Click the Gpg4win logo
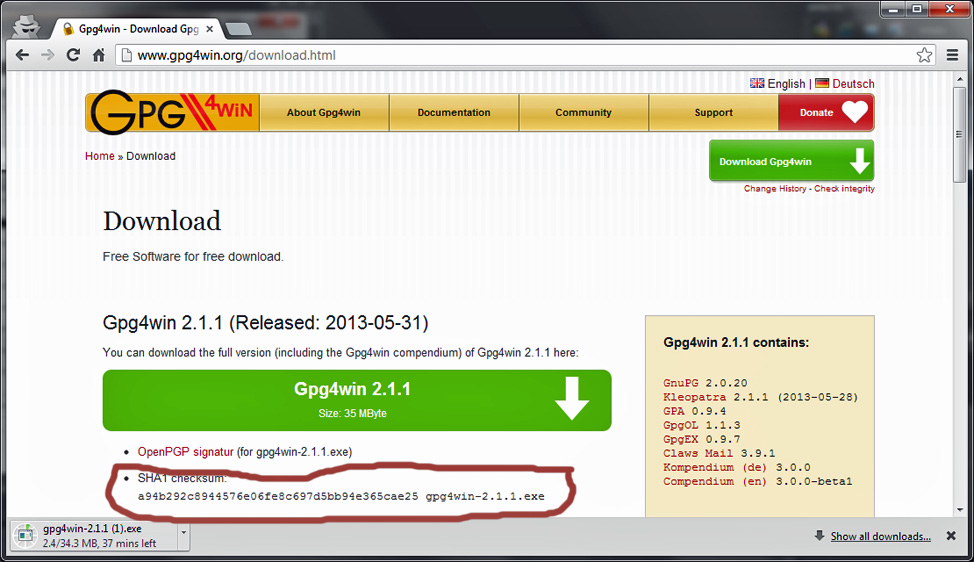 click(172, 112)
